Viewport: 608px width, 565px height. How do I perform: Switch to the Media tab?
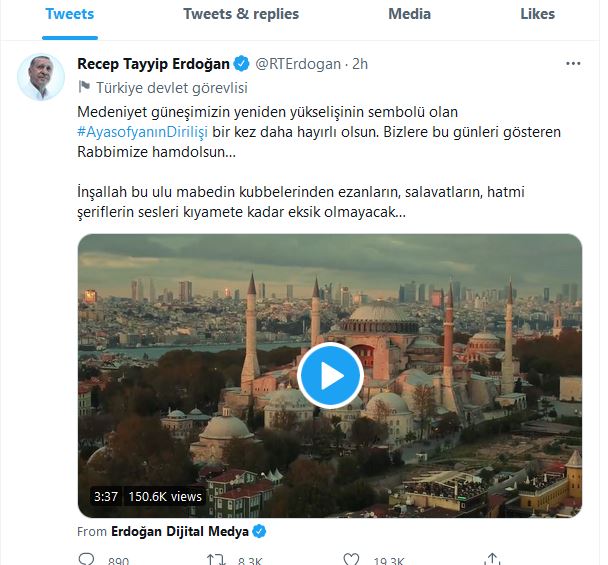click(x=409, y=15)
